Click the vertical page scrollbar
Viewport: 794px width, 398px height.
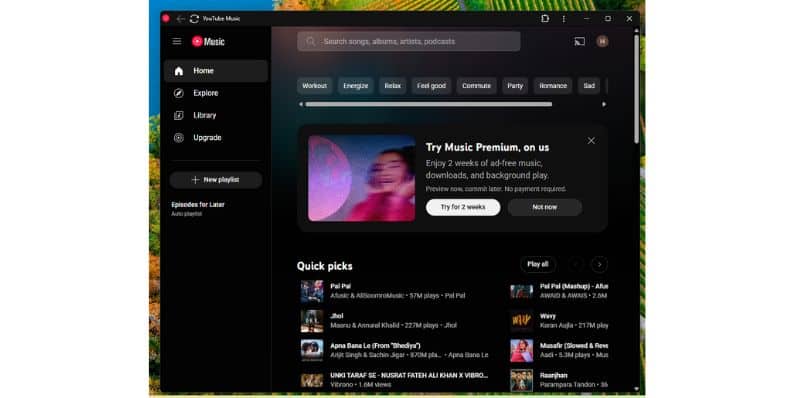[637, 89]
